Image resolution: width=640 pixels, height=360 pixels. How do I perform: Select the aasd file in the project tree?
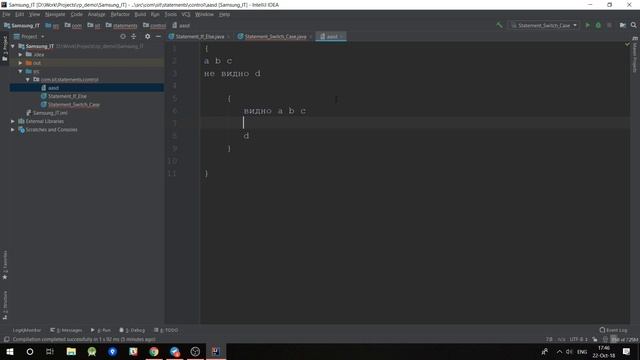pos(53,88)
